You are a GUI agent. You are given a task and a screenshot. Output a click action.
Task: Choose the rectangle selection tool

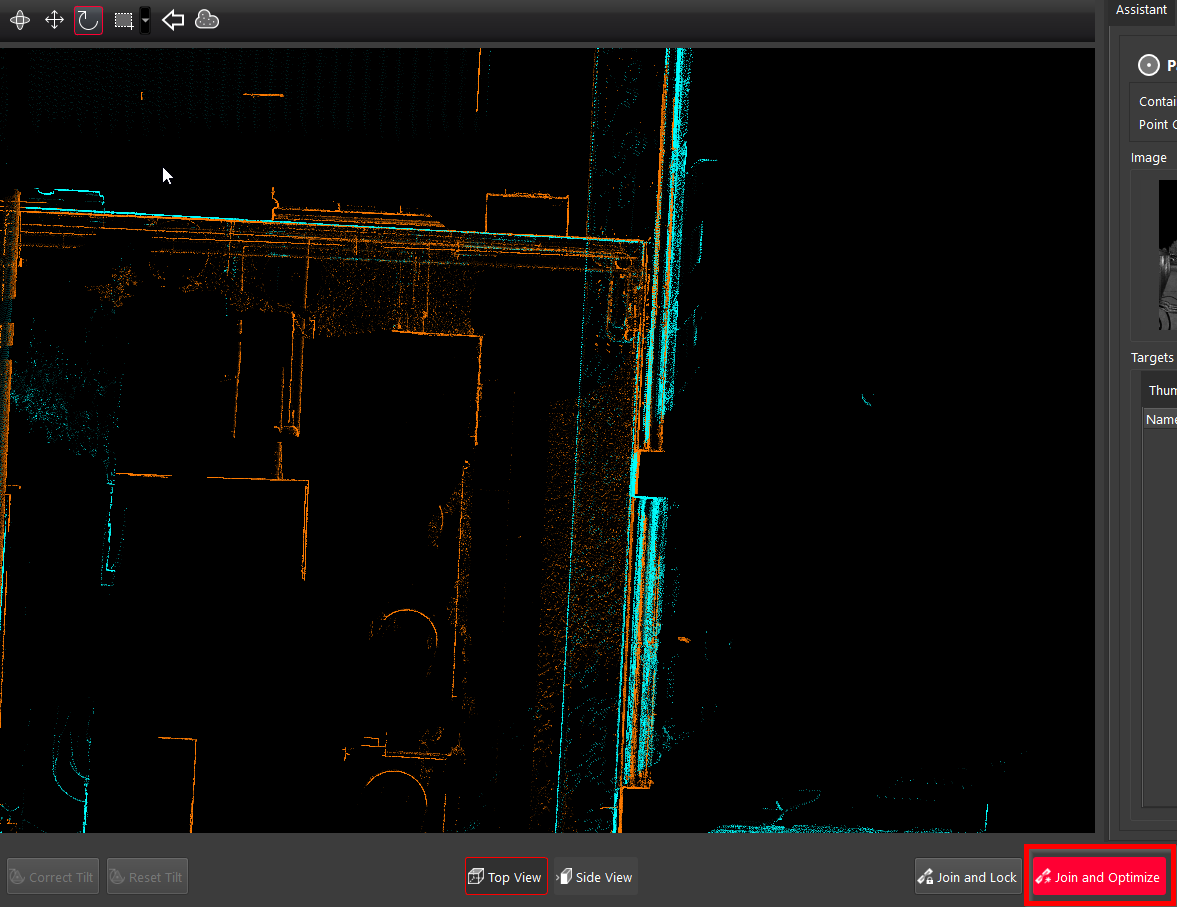tap(124, 20)
